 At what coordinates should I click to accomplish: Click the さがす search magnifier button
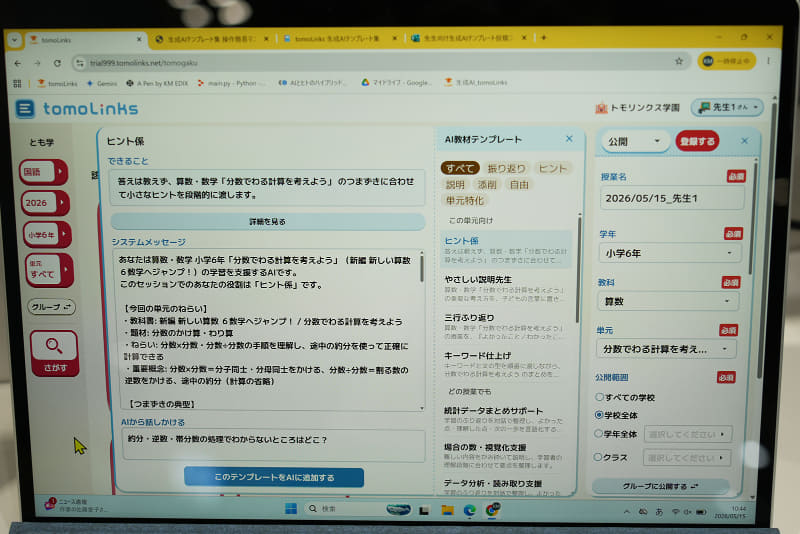click(55, 353)
